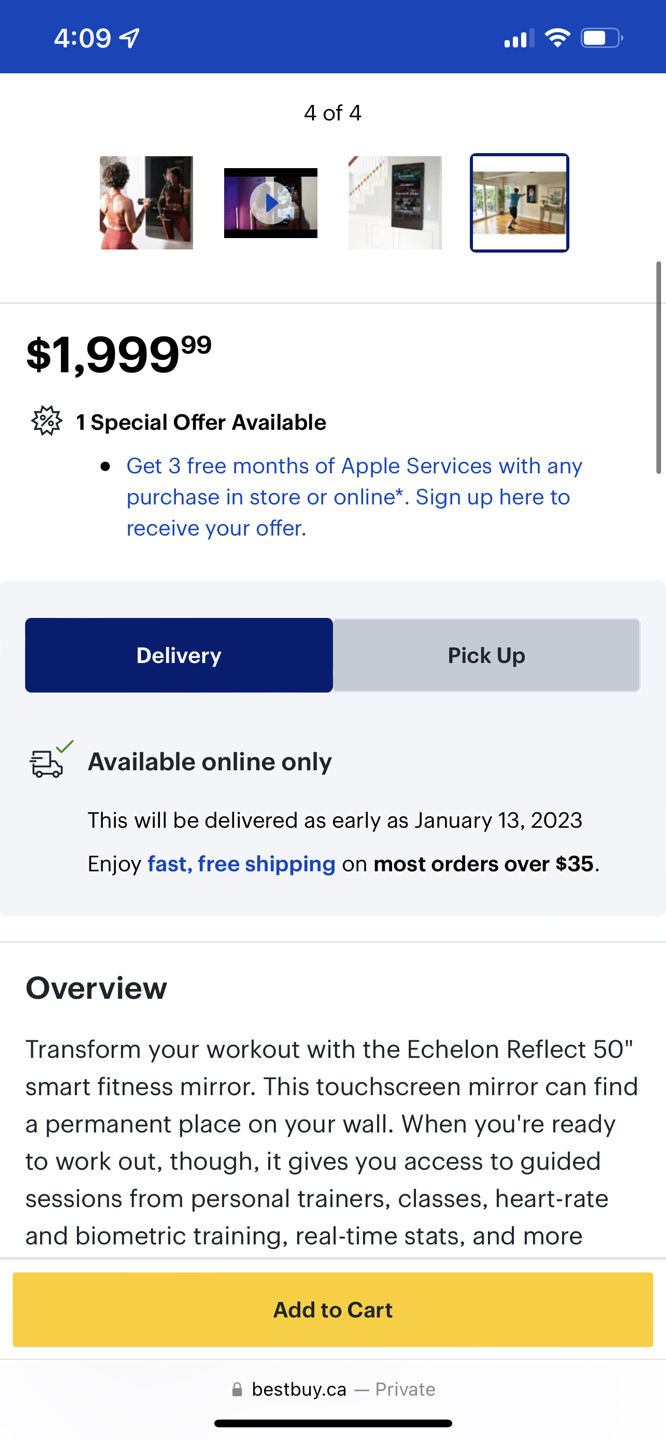The image size is (666, 1440).
Task: Tap the battery icon in status bar
Action: [601, 39]
